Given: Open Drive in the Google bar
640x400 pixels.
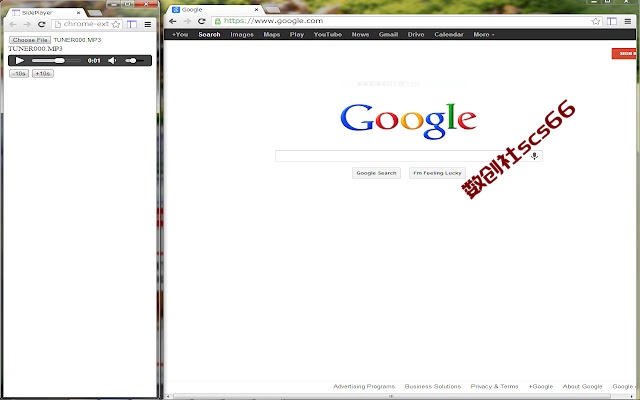Looking at the screenshot, I should pyautogui.click(x=416, y=35).
